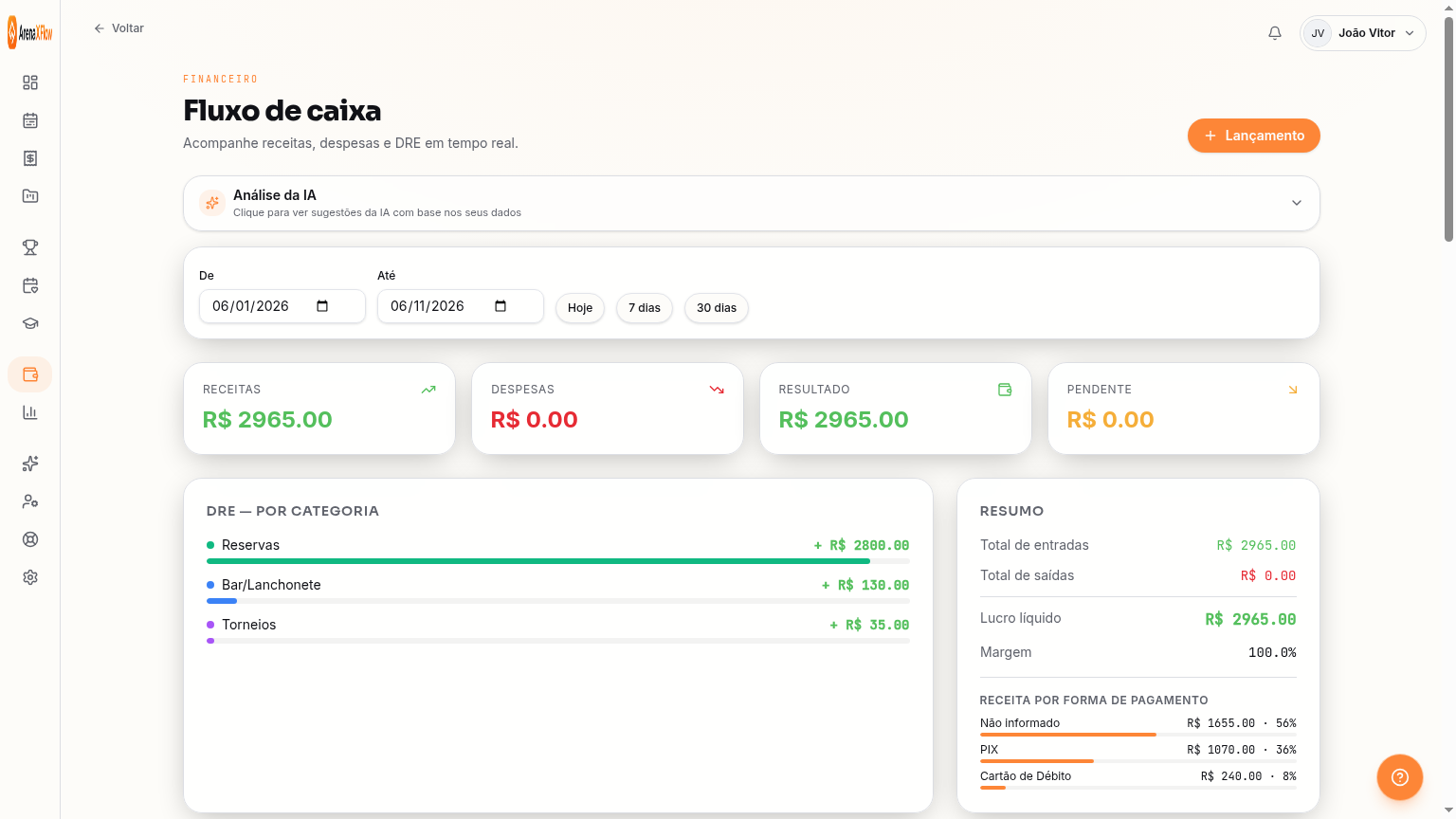Screen dimensions: 1456x819
Task: Click the Pendente arrow icon
Action: click(1293, 390)
